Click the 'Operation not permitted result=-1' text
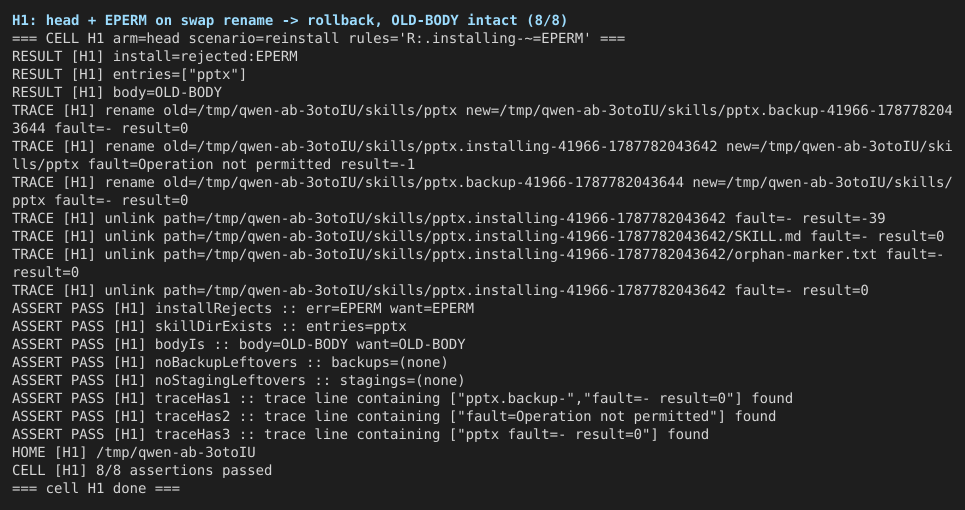This screenshot has width=965, height=510. pos(276,164)
